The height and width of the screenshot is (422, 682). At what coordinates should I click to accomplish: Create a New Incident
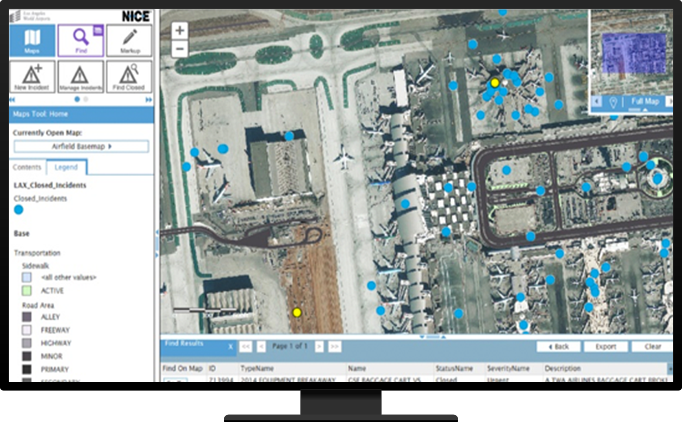tap(33, 77)
